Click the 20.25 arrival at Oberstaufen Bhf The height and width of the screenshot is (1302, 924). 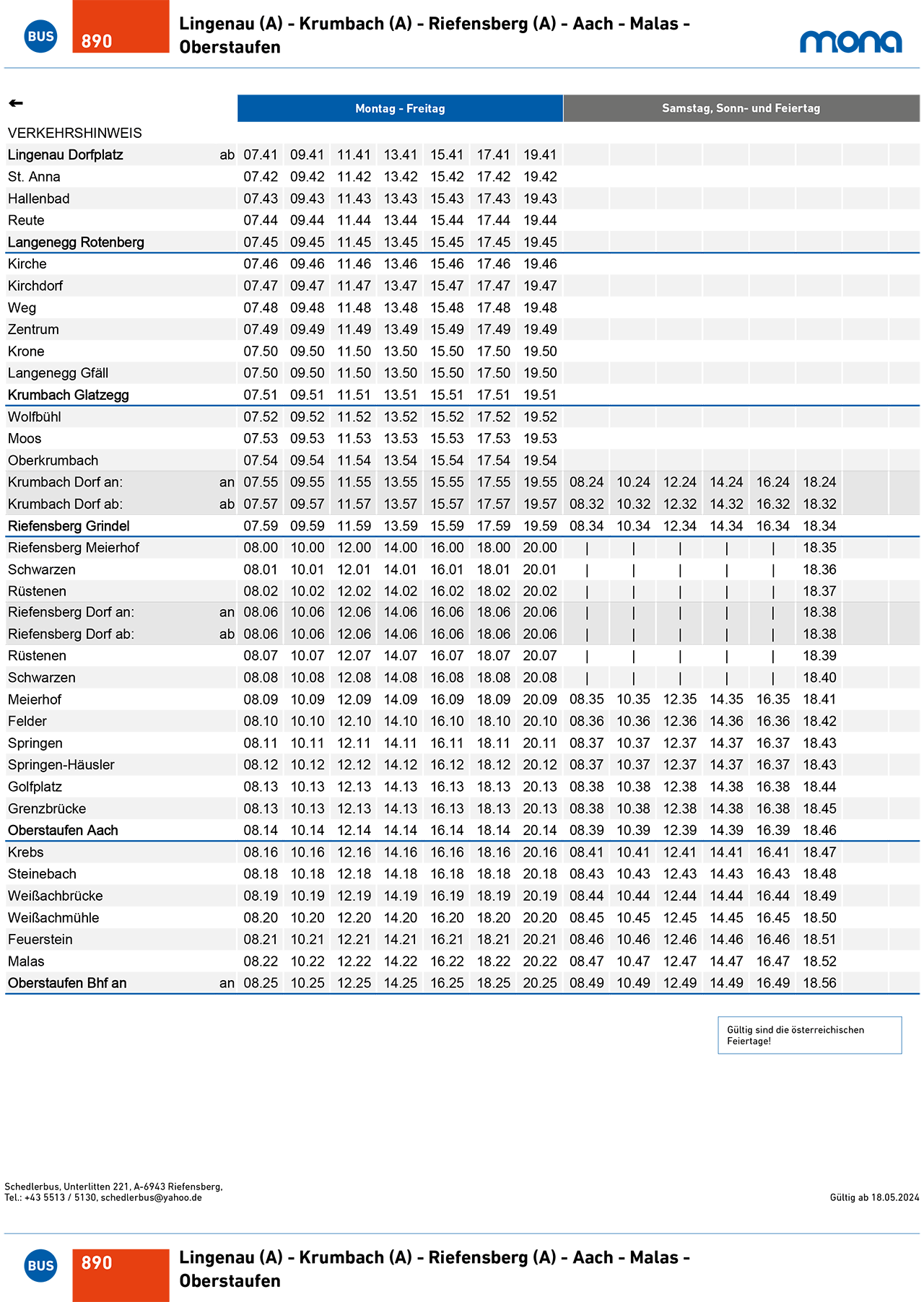[540, 983]
